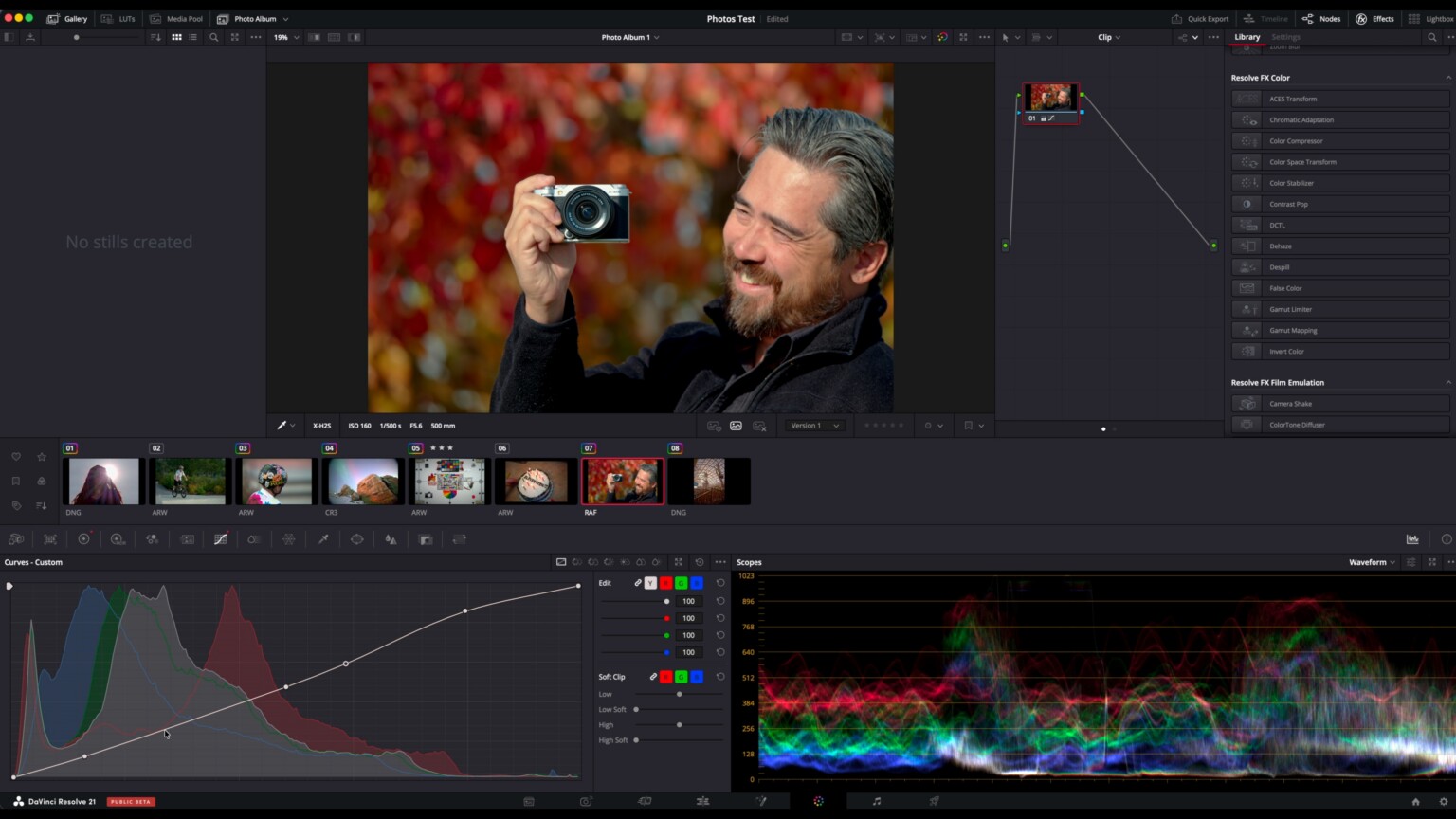Open the 19% zoom dropdown
1456x819 pixels.
286,37
